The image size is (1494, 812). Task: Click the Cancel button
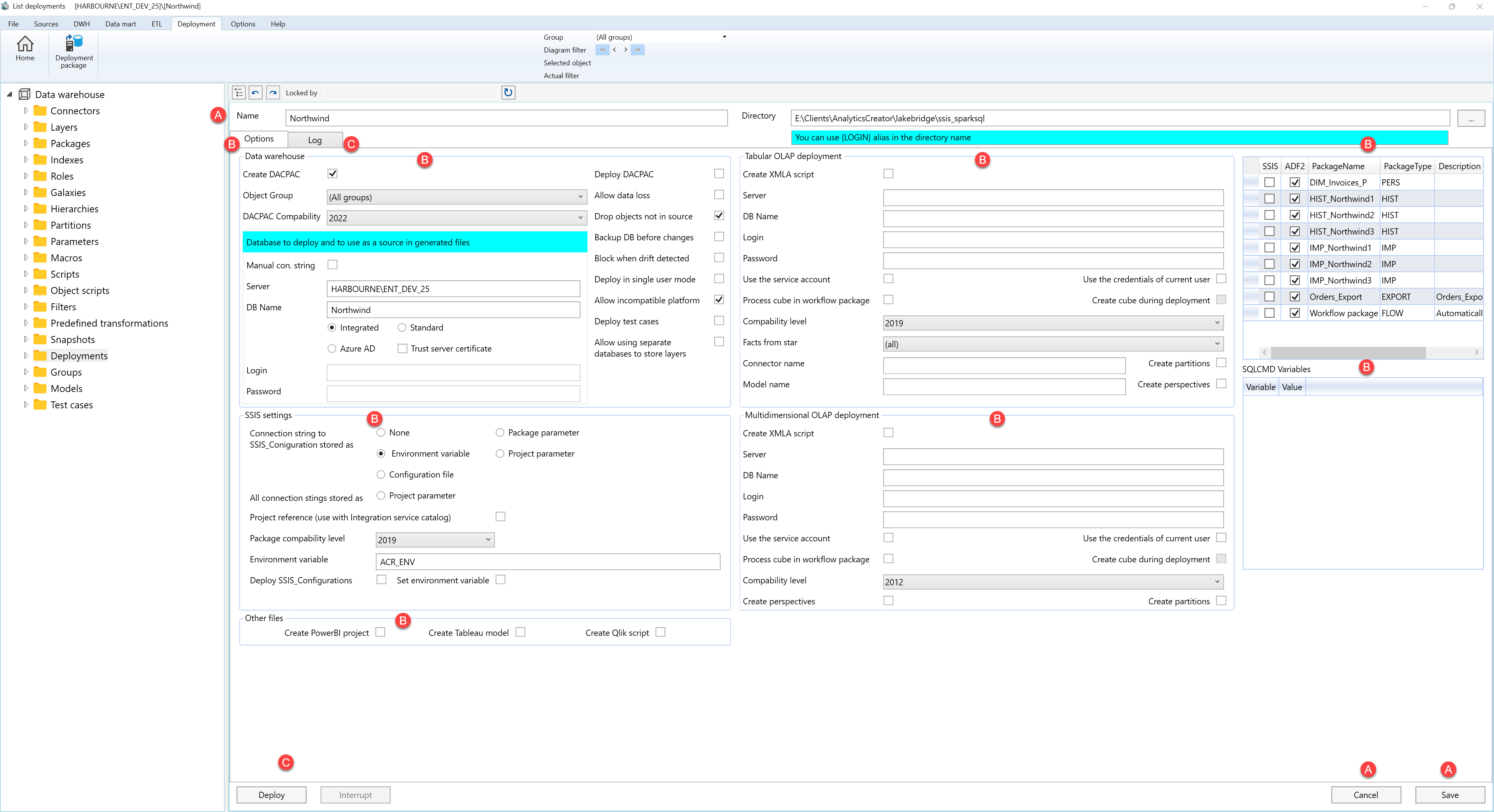(x=1366, y=794)
